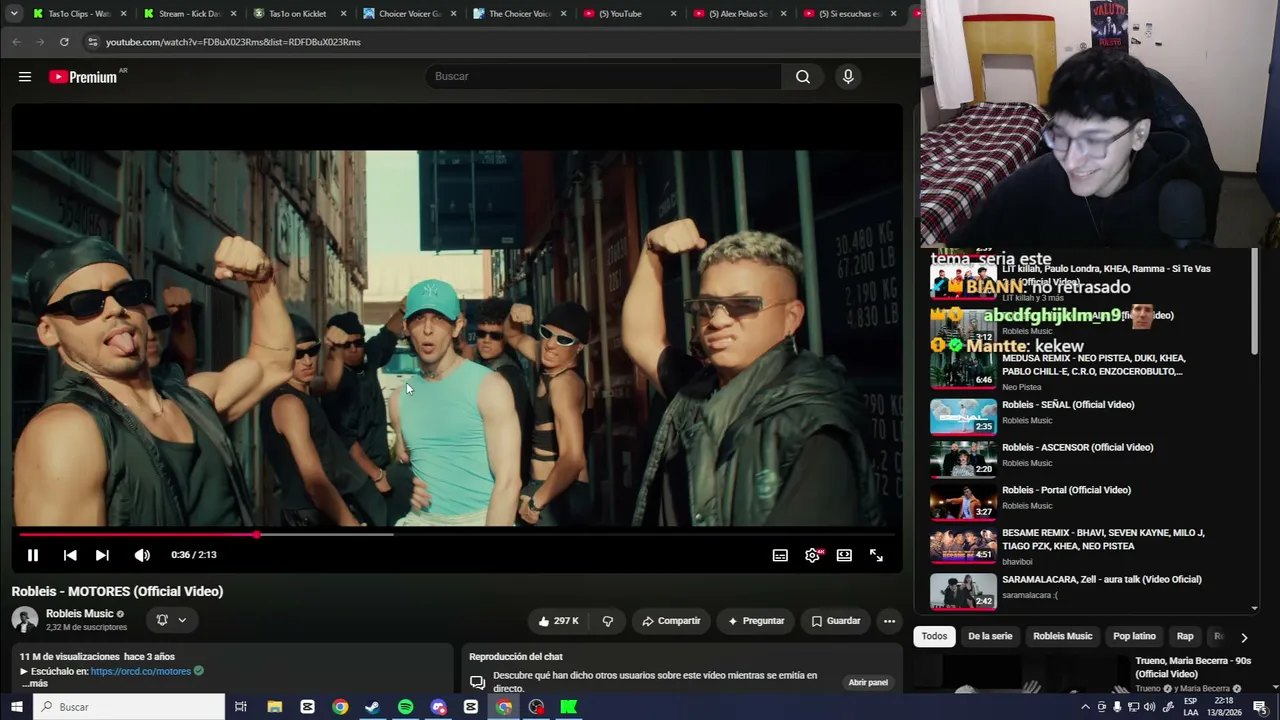Click the Compartir share button
The image size is (1280, 720).
[x=671, y=621]
